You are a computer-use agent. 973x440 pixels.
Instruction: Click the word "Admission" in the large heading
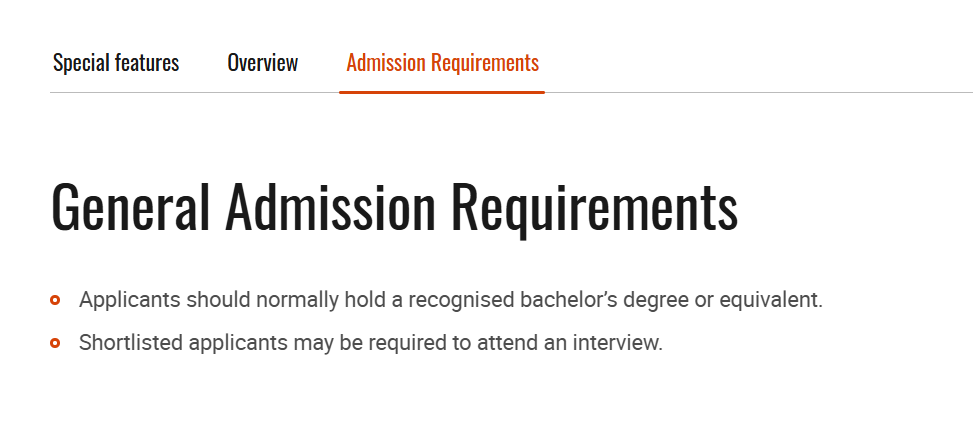pyautogui.click(x=331, y=208)
